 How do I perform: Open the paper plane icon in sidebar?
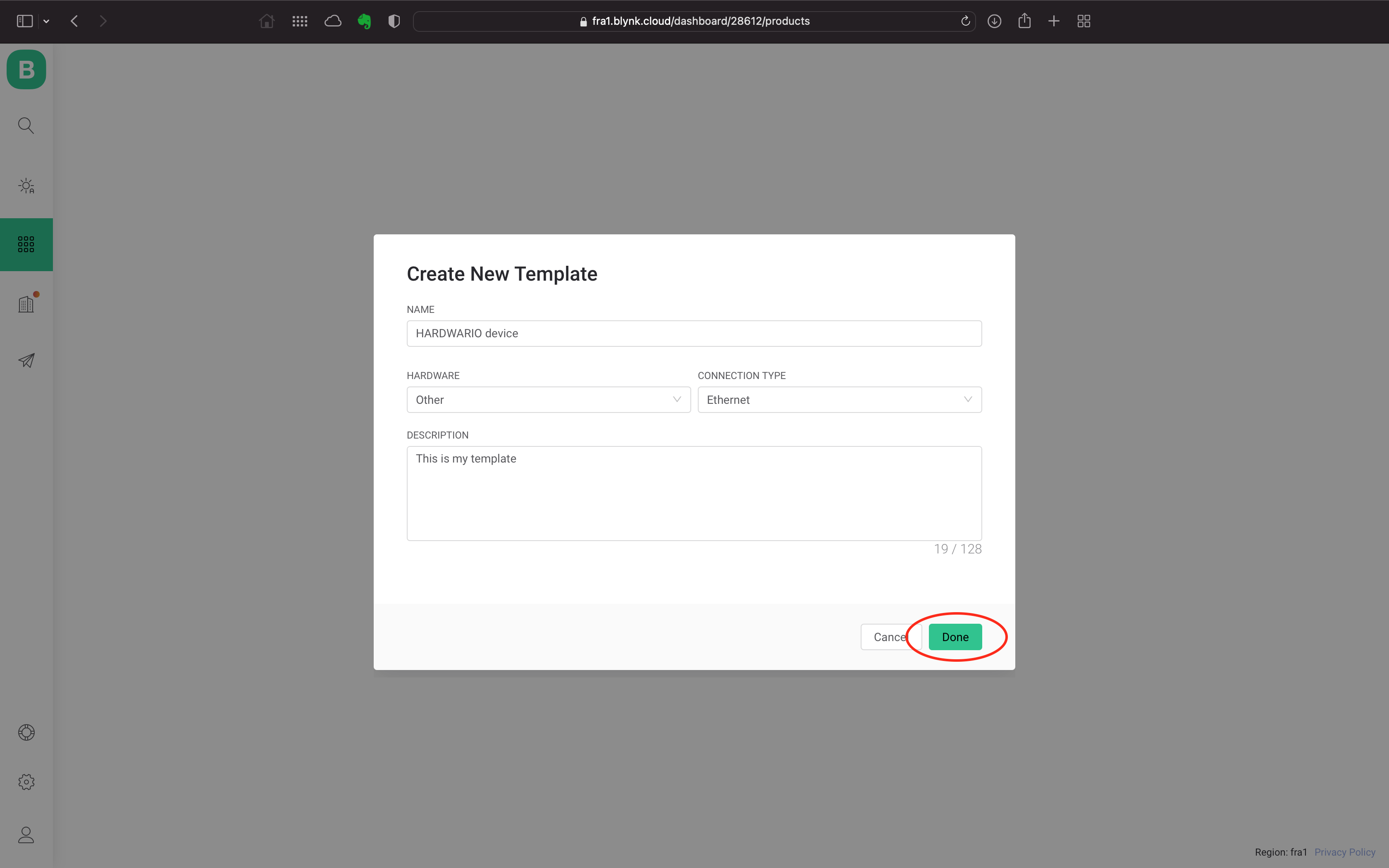pos(26,360)
